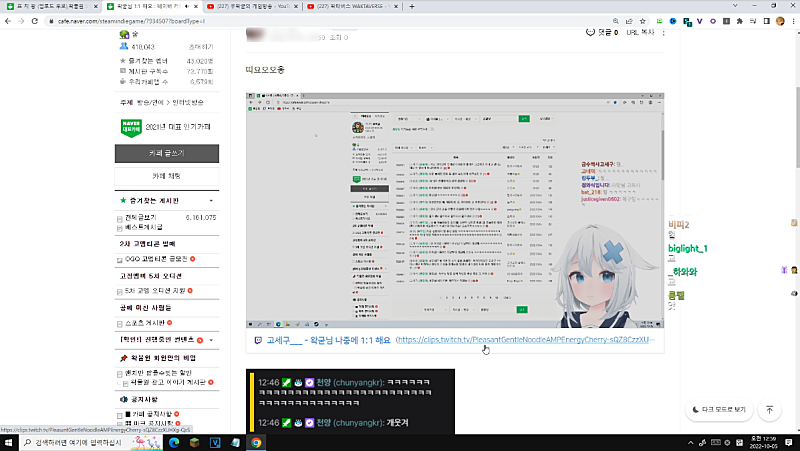Open the tab search dropdown chevron
The height and width of the screenshot is (451, 800).
coord(735,6)
